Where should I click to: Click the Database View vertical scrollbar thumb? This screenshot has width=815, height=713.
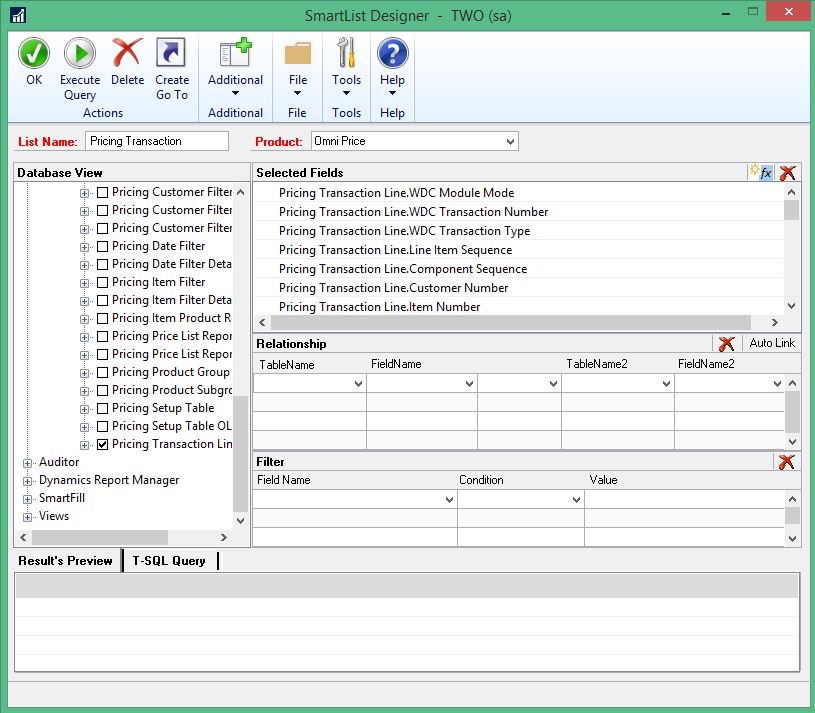click(240, 453)
